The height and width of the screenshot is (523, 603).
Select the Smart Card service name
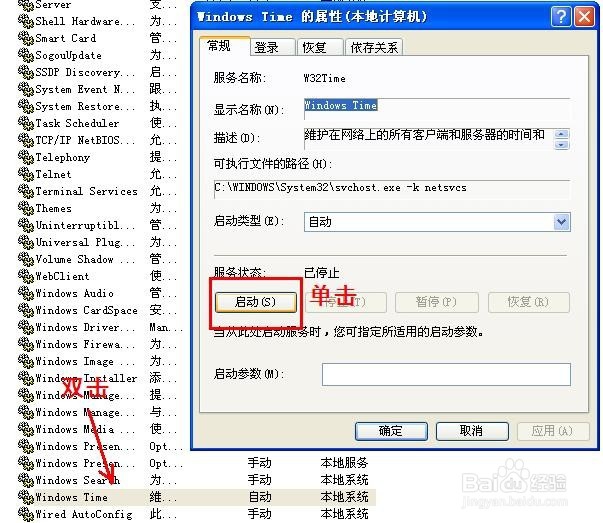click(x=66, y=38)
